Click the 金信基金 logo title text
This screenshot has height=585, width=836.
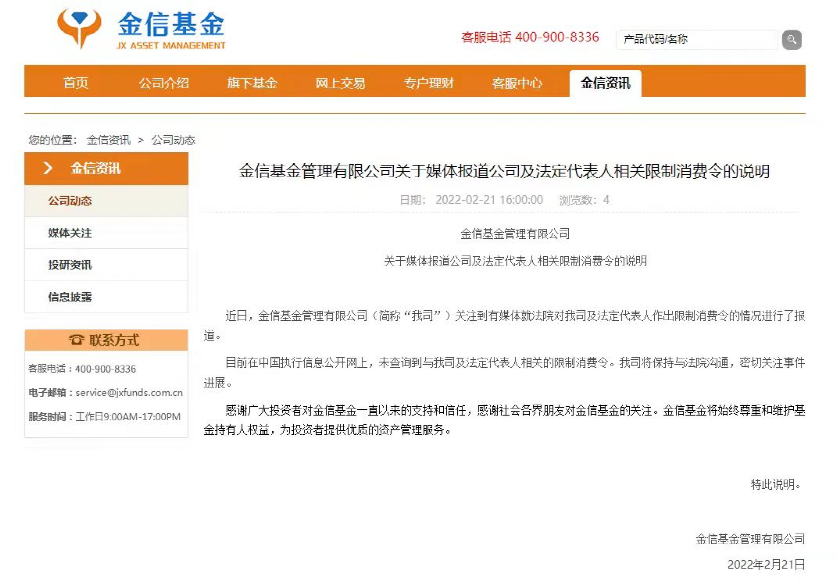pos(171,25)
